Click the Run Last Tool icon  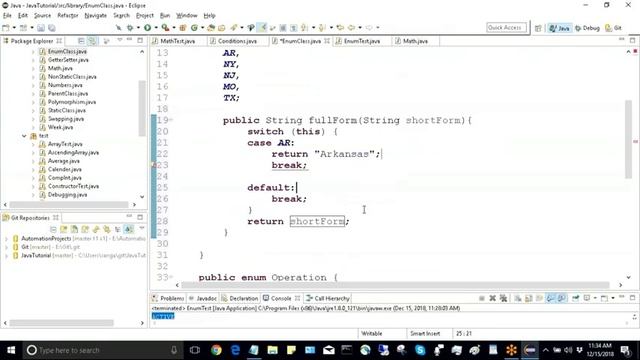click(x=165, y=28)
